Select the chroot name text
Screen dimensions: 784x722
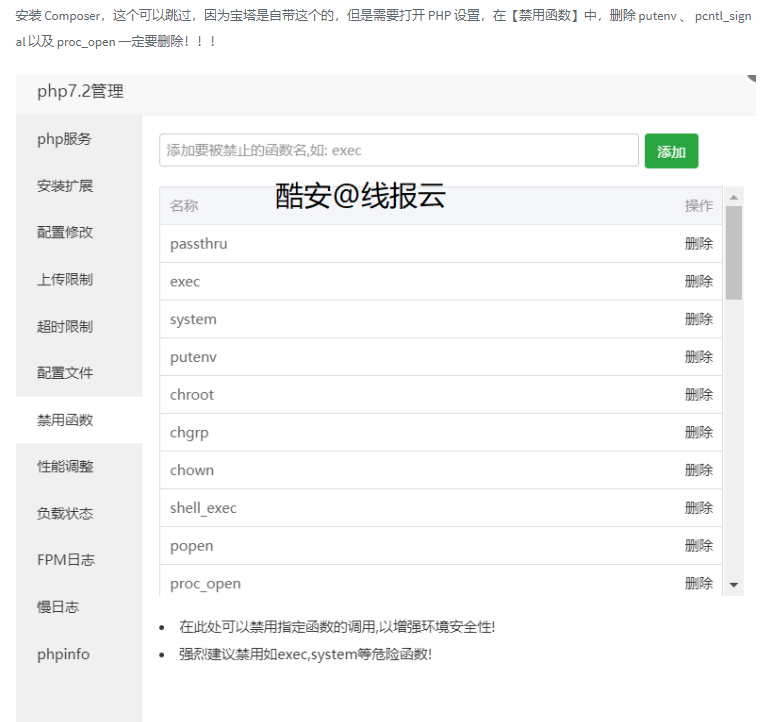tap(192, 394)
